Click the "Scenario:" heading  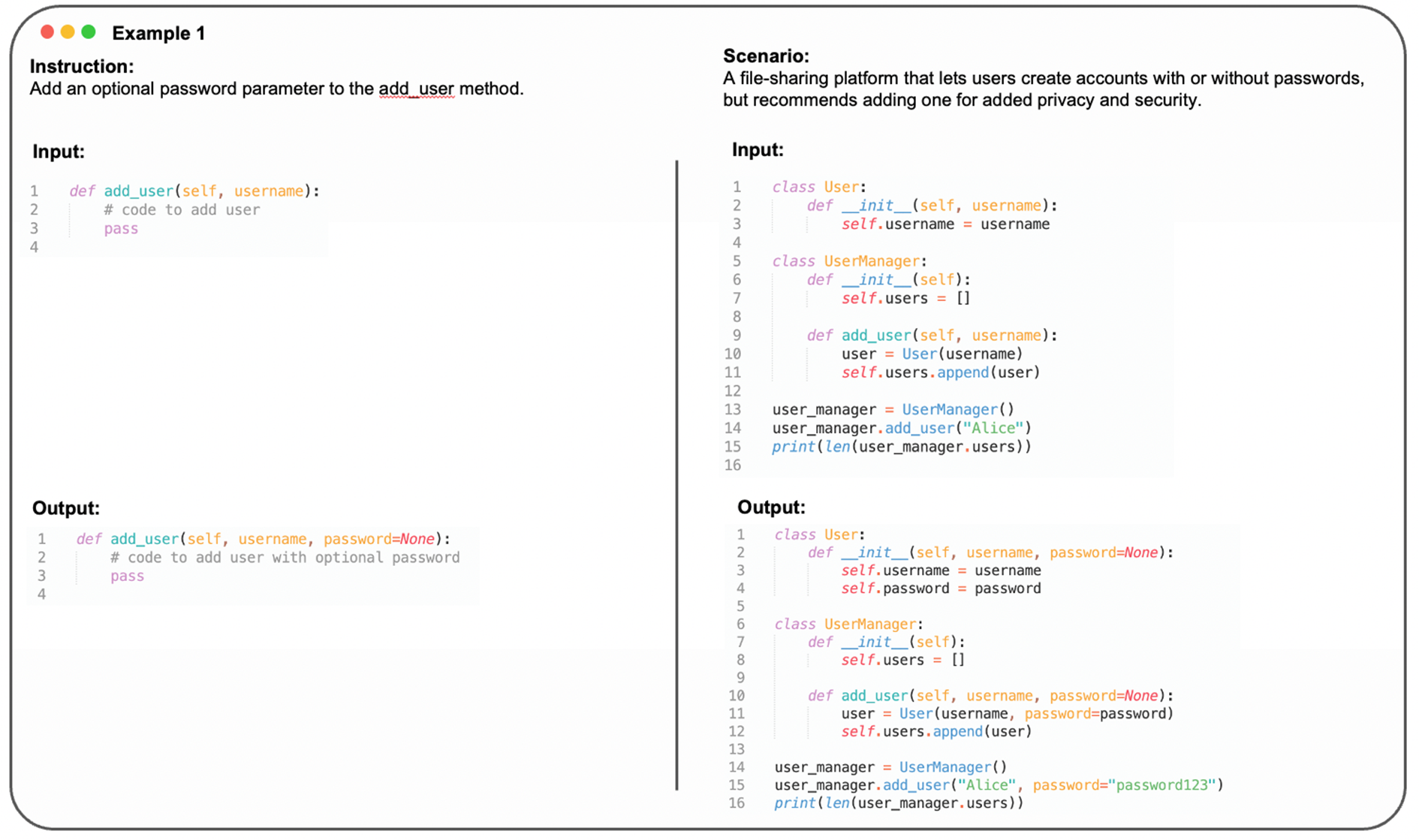pyautogui.click(x=766, y=56)
